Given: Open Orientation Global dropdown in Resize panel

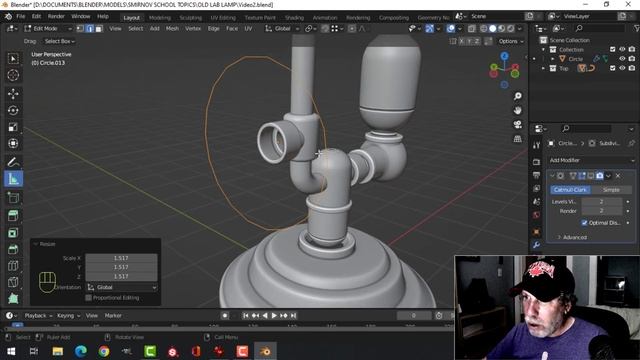Looking at the screenshot, I should pyautogui.click(x=122, y=287).
